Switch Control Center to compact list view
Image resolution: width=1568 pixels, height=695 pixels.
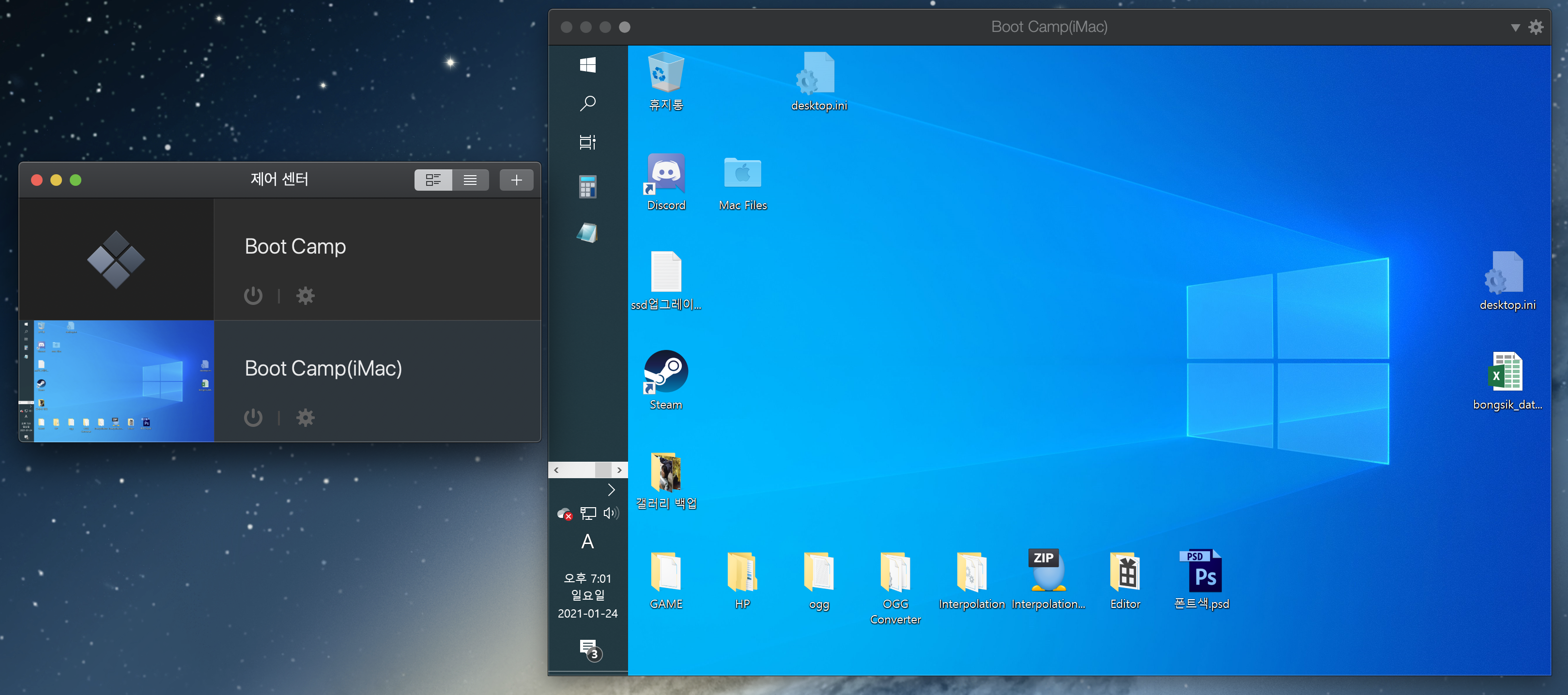click(x=470, y=180)
